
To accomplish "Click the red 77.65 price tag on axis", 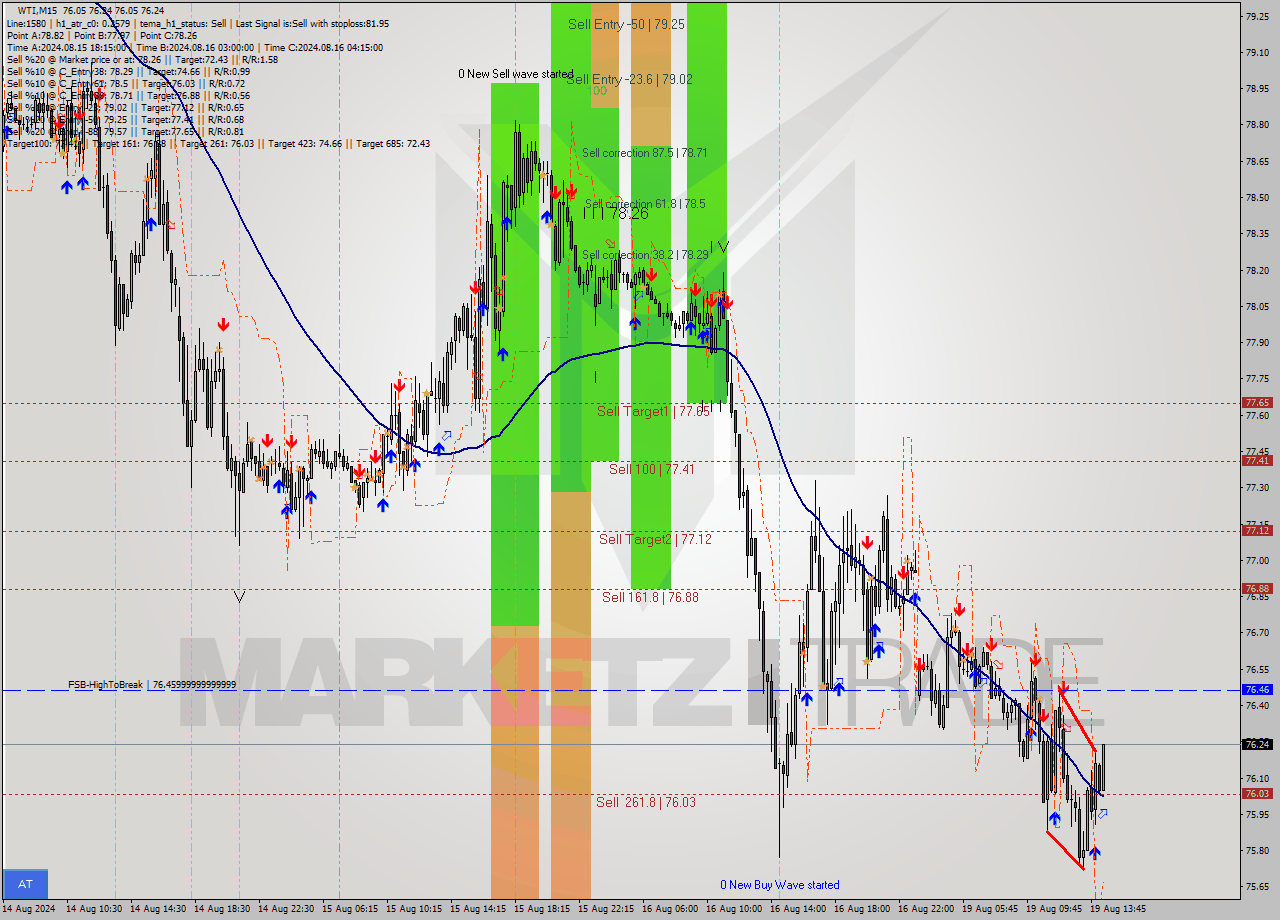I will pyautogui.click(x=1257, y=403).
